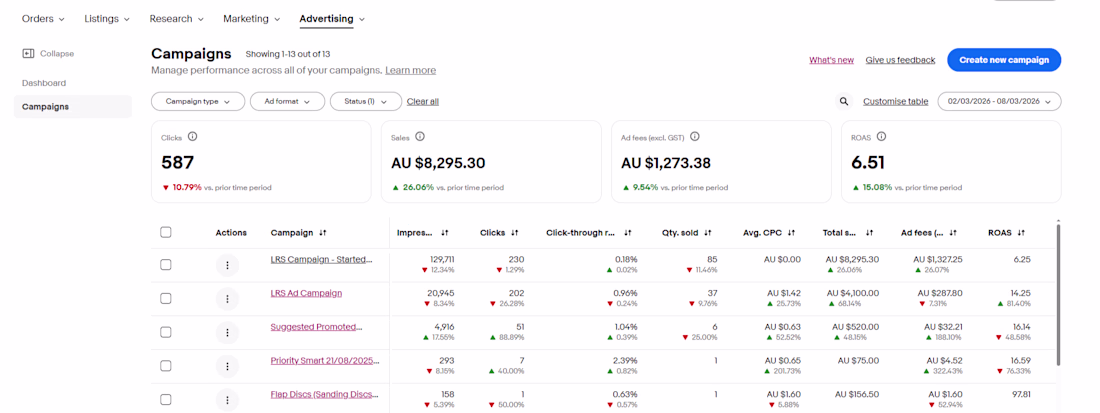
Task: Click the search magnifier icon
Action: (x=845, y=101)
